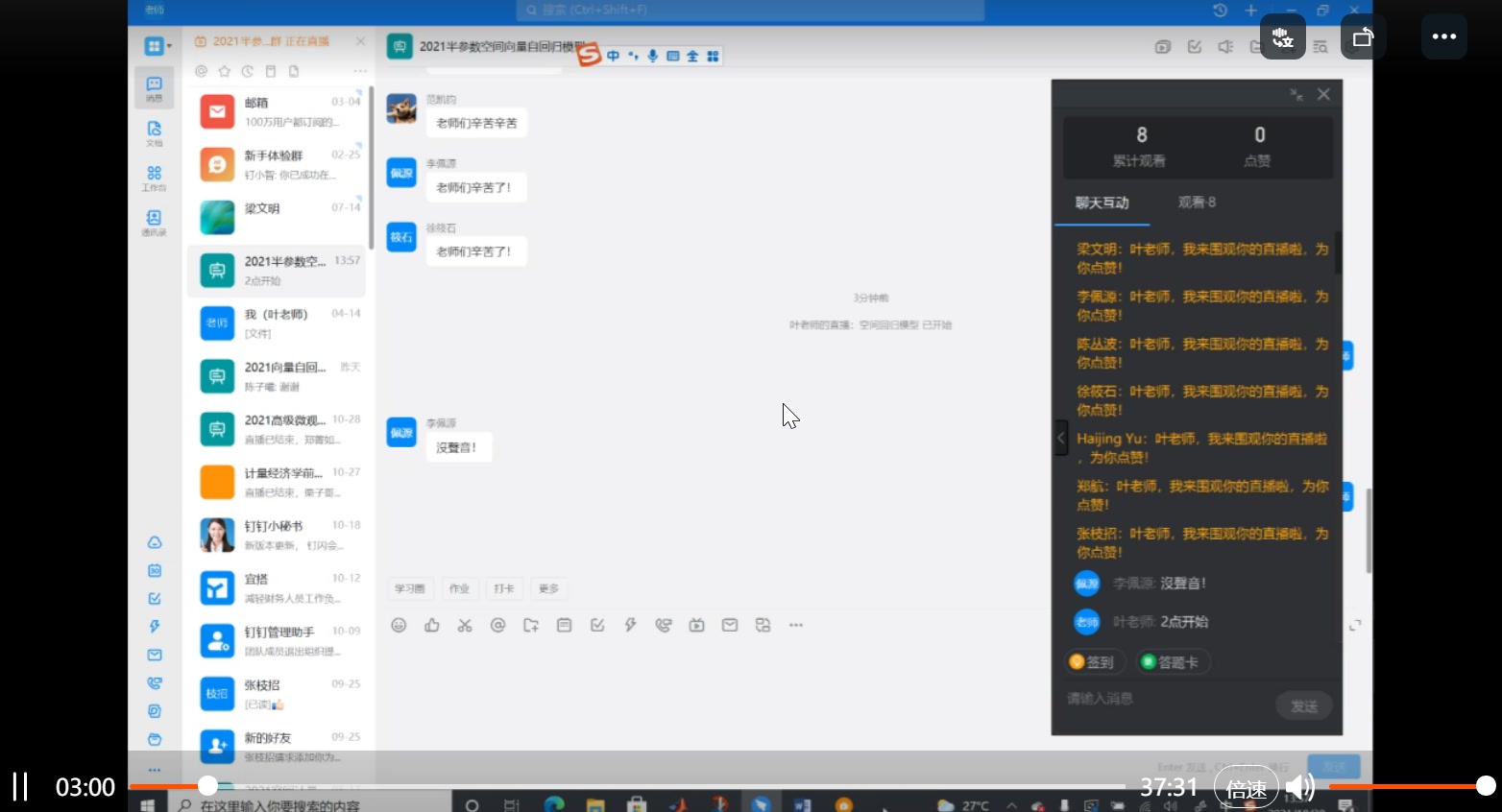Open the 我 (叶老师) conversation
Viewport: 1502px width, 812px height.
[x=277, y=323]
